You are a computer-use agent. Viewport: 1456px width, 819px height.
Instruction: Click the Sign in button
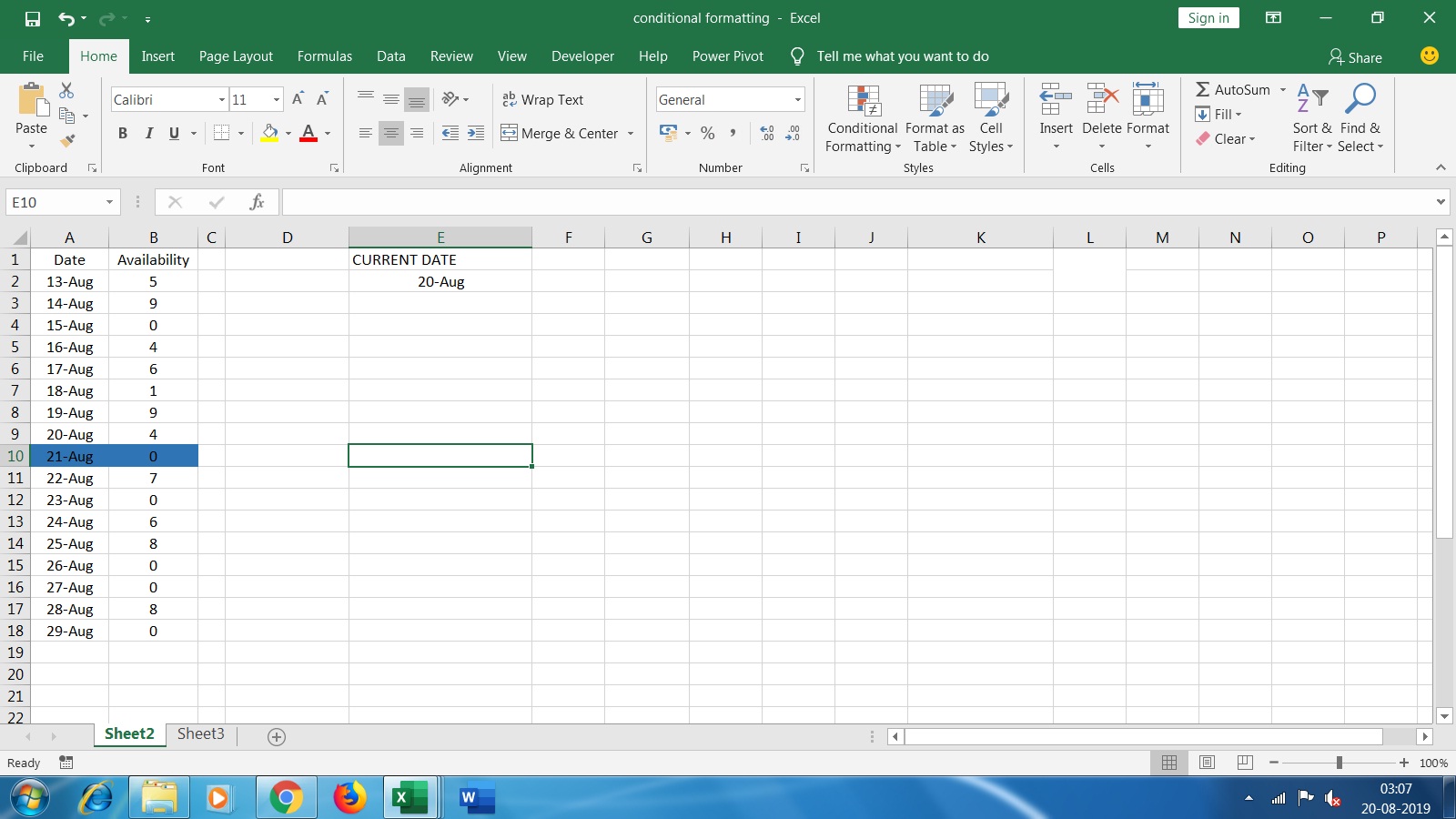[1208, 17]
